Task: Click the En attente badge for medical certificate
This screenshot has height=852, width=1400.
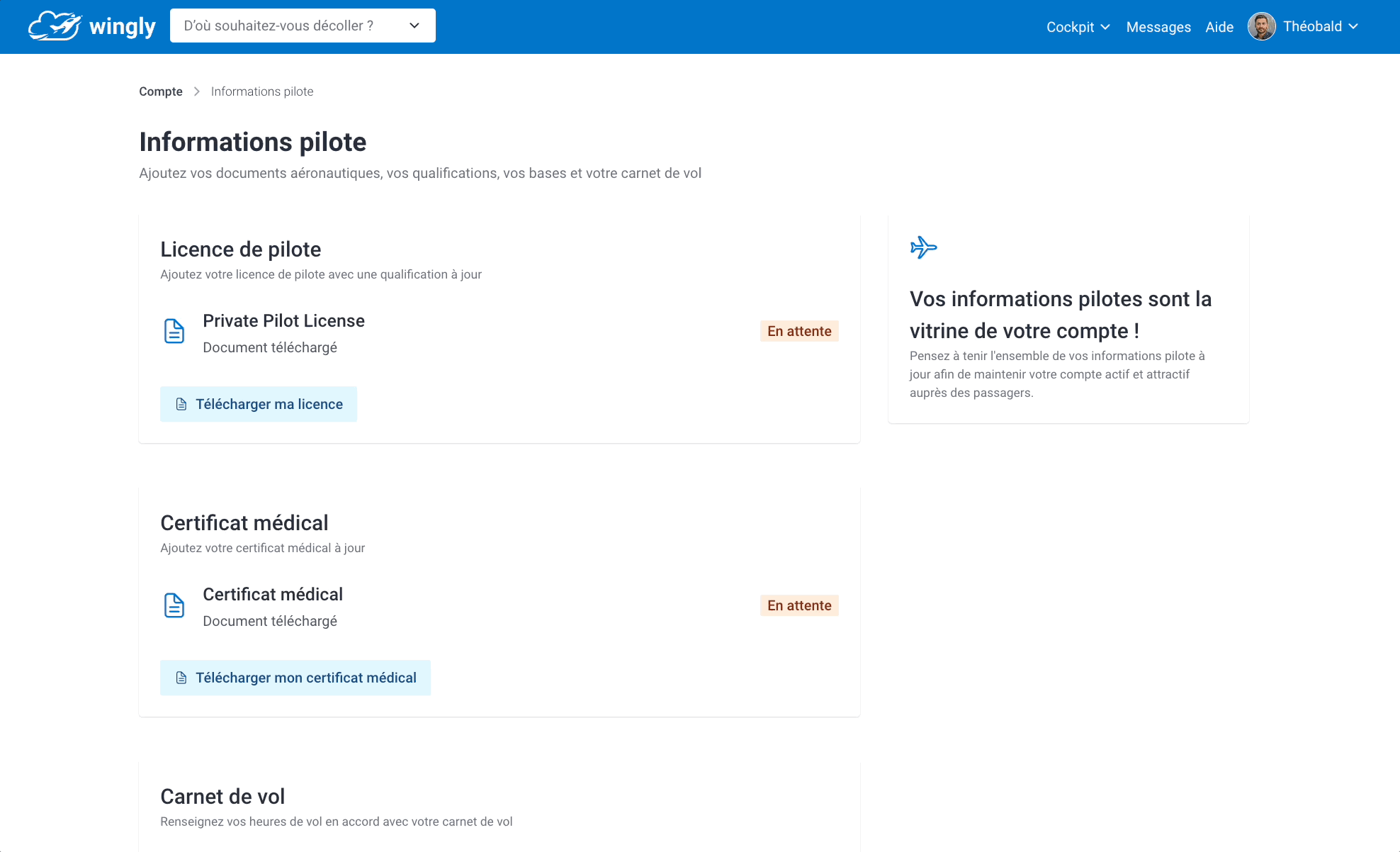Action: coord(799,605)
